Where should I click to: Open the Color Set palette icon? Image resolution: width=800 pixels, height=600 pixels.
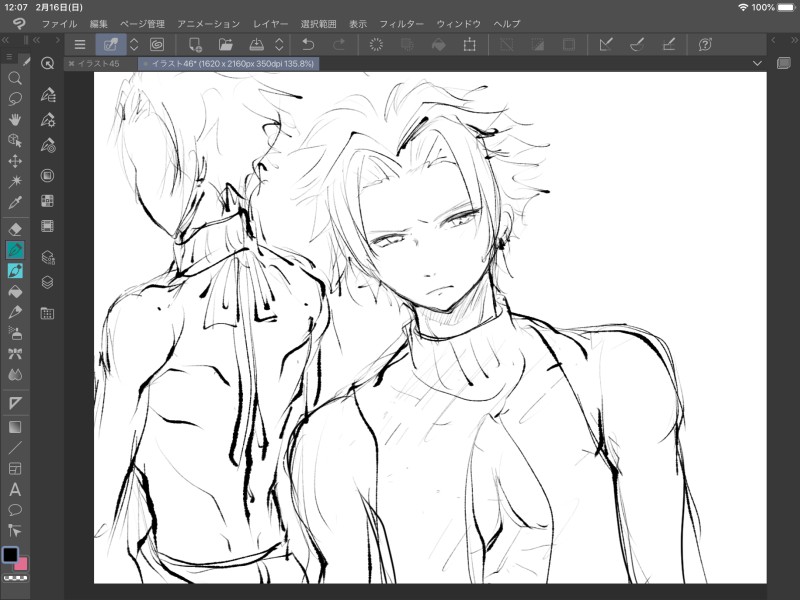point(47,201)
